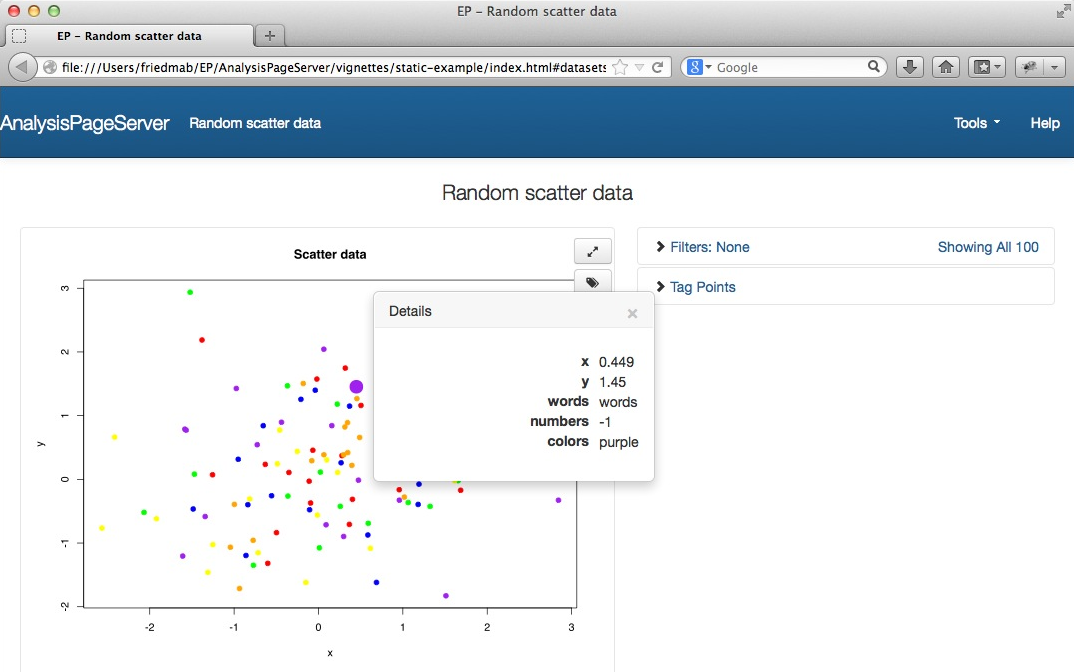
Task: Bookmark the page with the star icon
Action: (620, 67)
